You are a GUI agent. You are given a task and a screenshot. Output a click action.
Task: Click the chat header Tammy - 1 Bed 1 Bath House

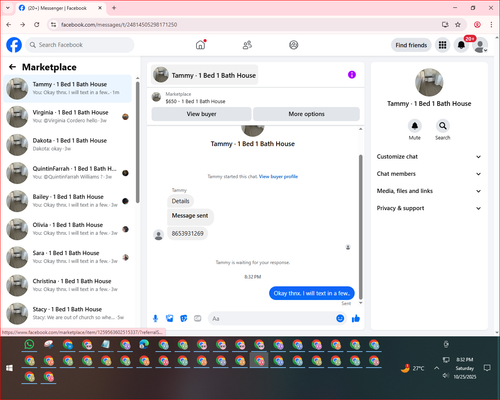coord(205,75)
